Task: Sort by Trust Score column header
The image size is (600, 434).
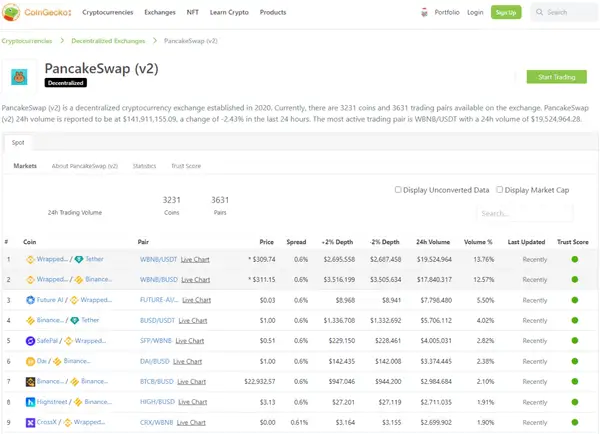Action: 573,242
